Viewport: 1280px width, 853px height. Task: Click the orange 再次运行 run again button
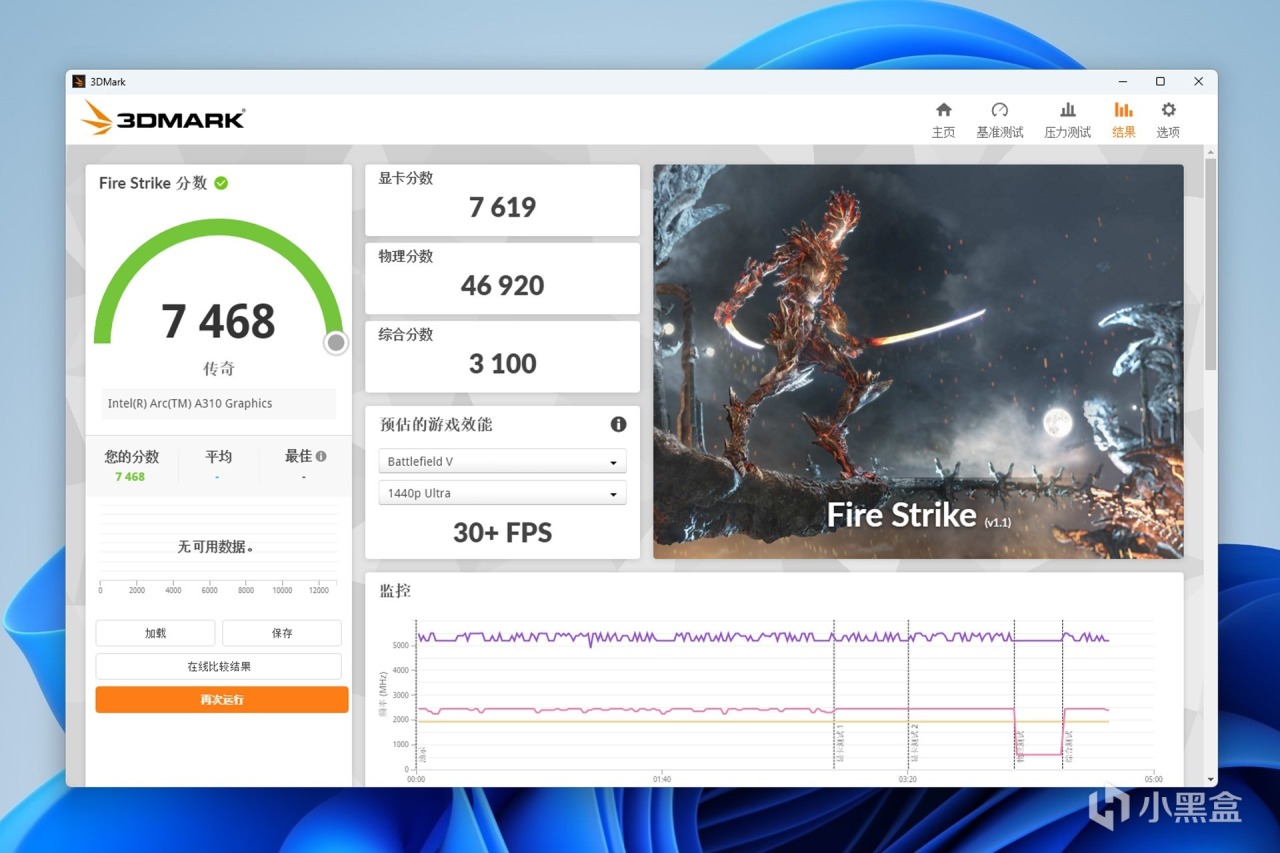pyautogui.click(x=222, y=699)
